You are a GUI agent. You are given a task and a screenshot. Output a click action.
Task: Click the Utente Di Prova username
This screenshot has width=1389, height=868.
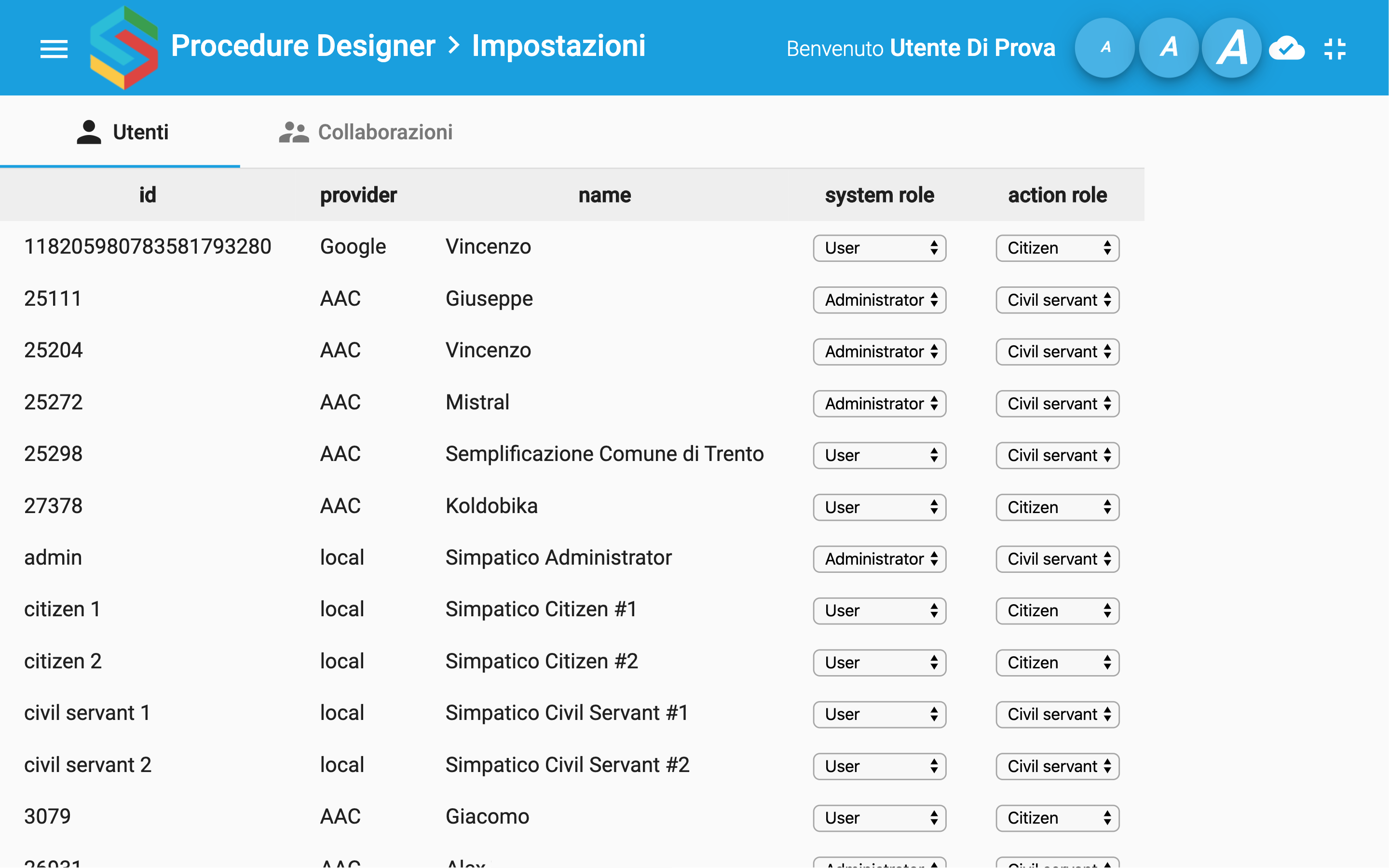click(972, 48)
